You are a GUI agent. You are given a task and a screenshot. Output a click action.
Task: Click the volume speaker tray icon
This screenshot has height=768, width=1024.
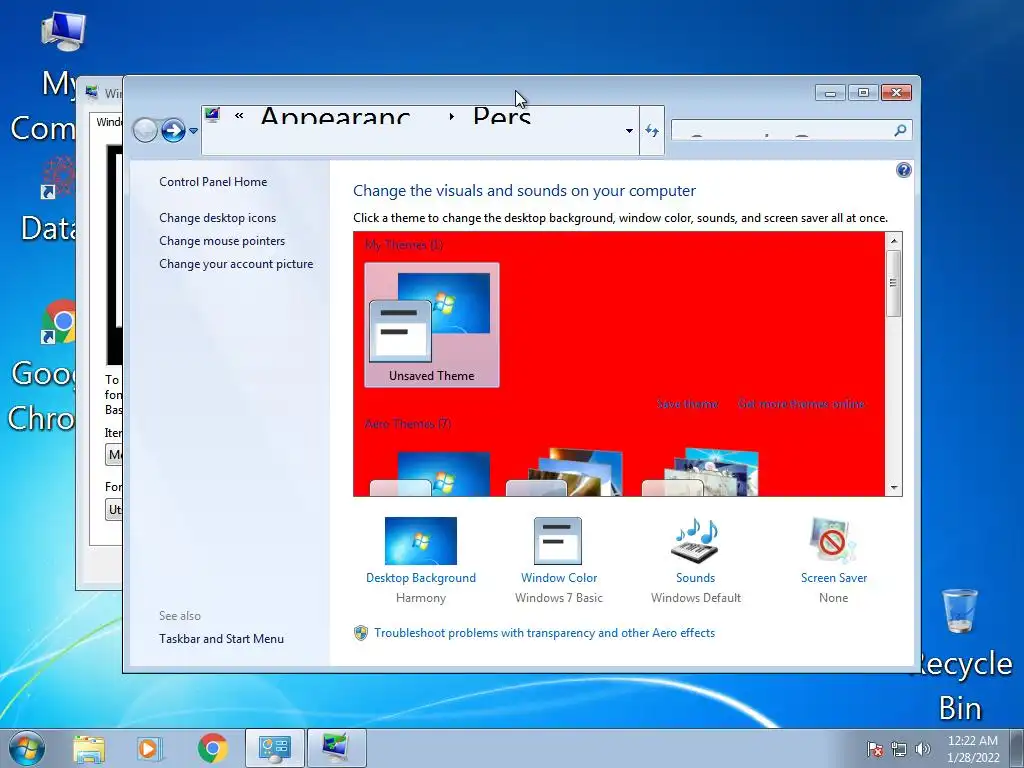(922, 749)
